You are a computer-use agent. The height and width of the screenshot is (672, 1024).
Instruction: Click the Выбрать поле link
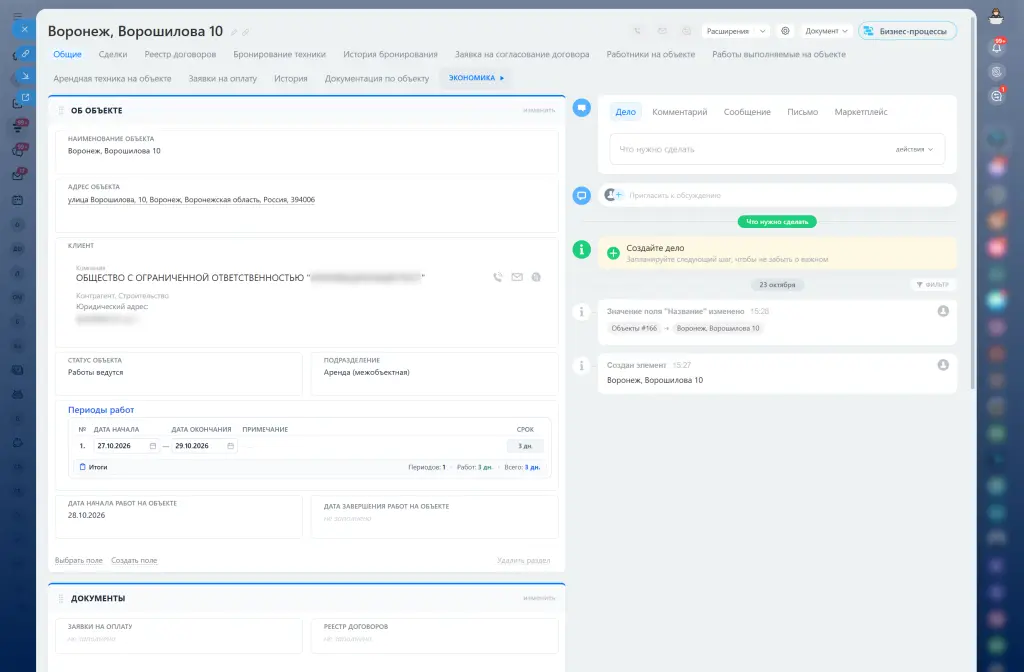click(x=78, y=560)
